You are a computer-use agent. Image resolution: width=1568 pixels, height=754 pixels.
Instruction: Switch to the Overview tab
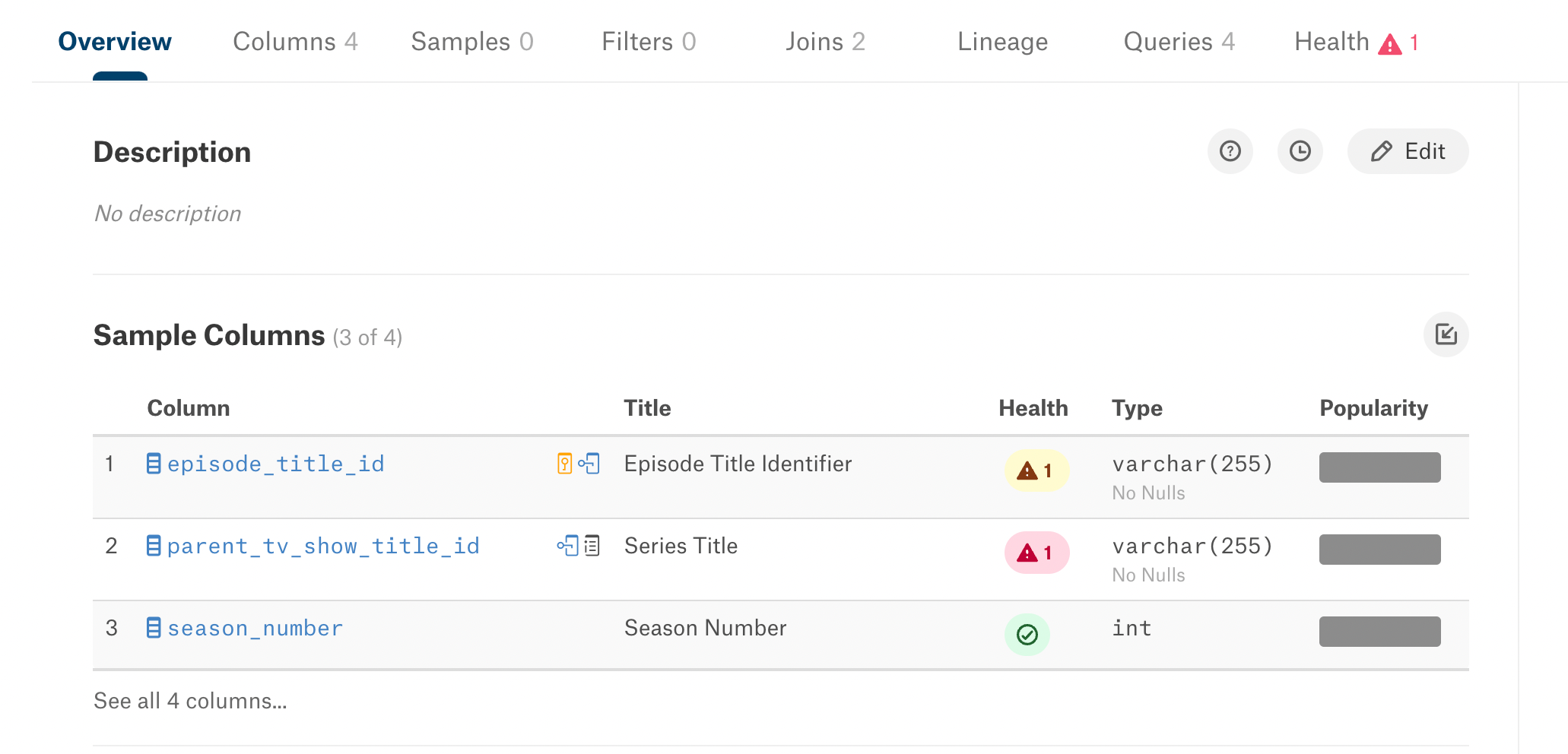point(115,42)
